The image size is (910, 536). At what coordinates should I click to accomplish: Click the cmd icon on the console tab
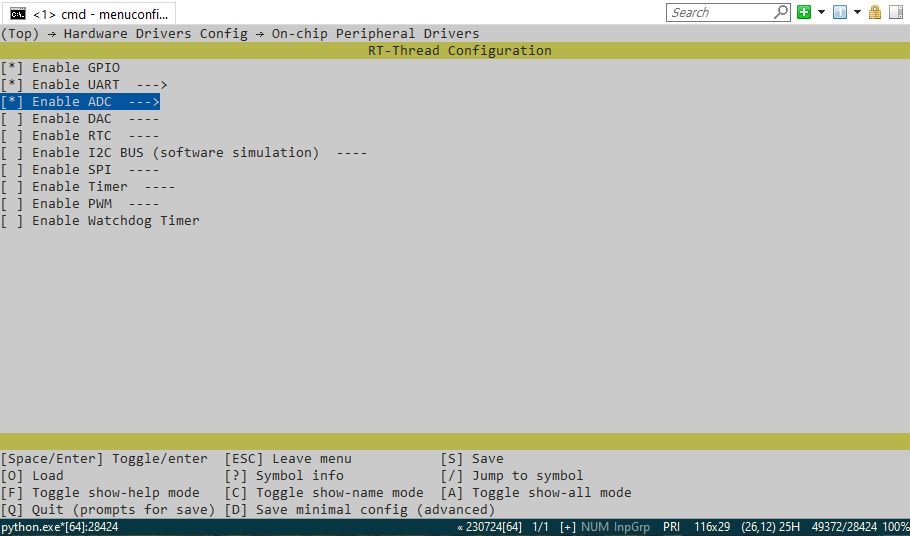(18, 13)
